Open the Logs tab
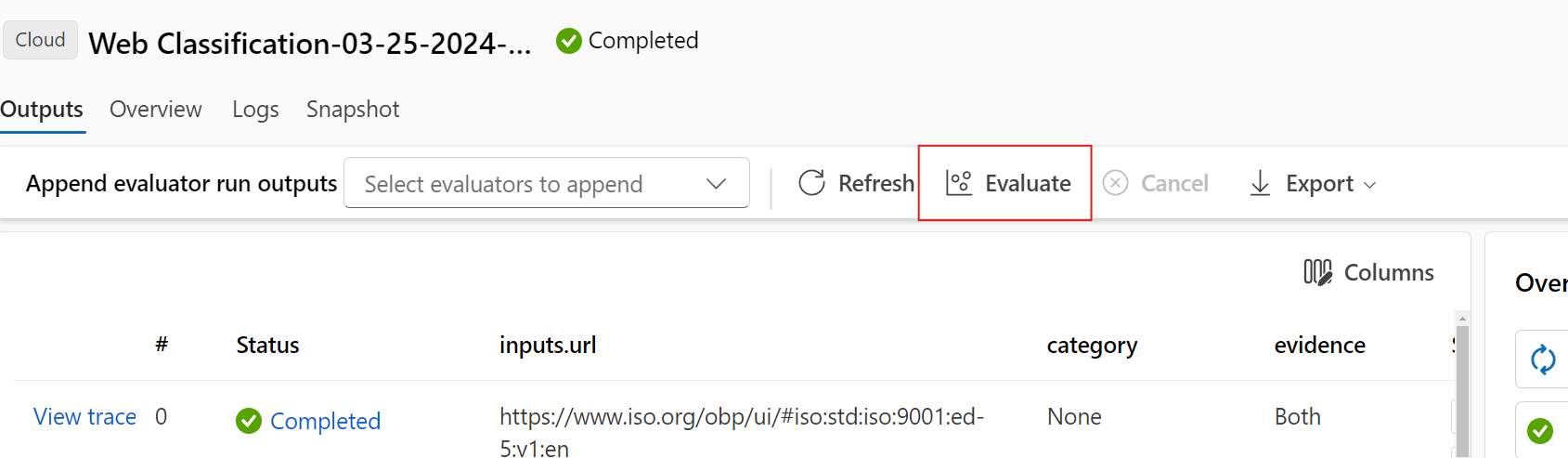 (x=255, y=110)
